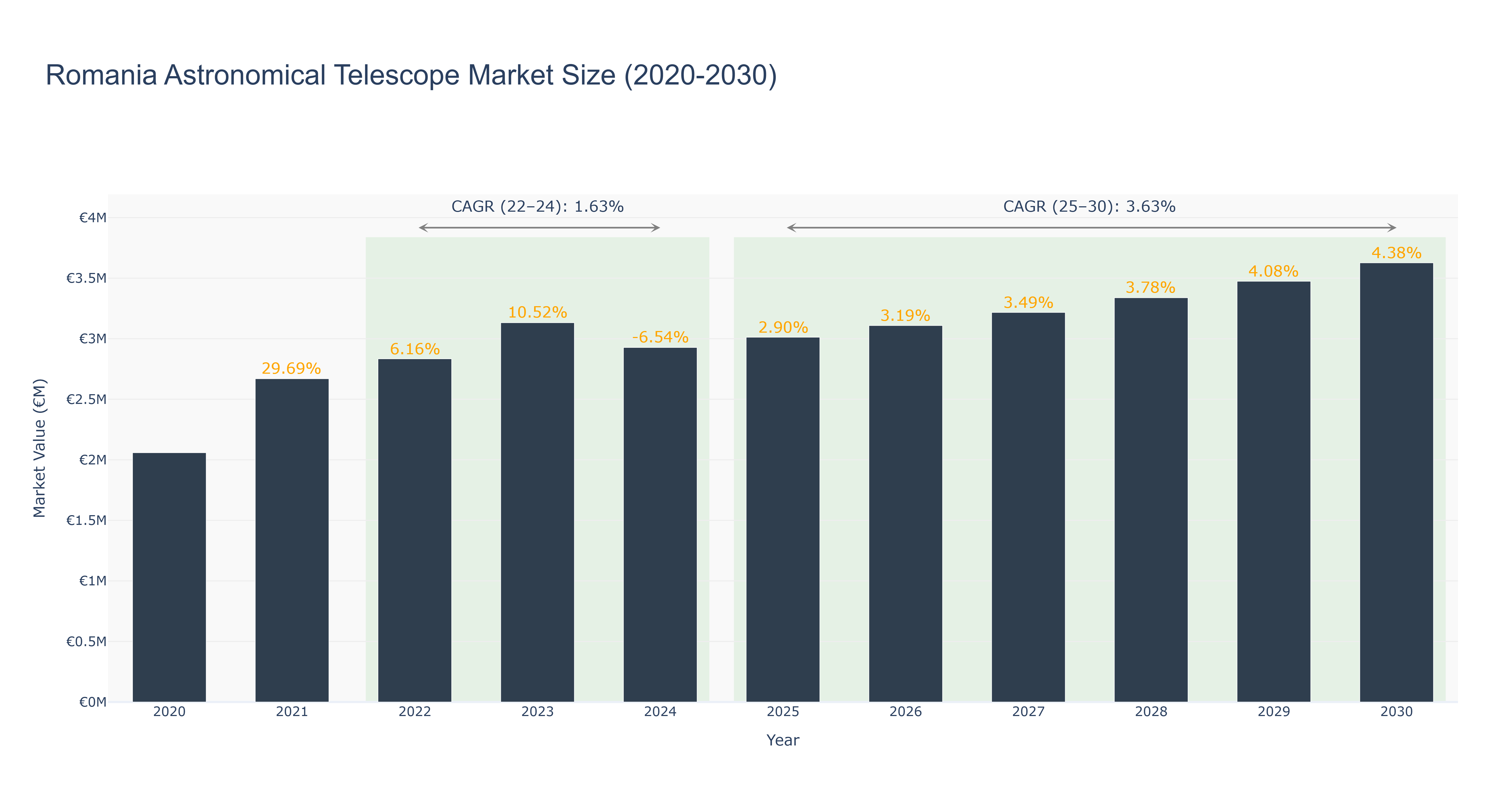Viewport: 1512px width, 810px height.
Task: Click the 2.90% growth label
Action: click(783, 327)
